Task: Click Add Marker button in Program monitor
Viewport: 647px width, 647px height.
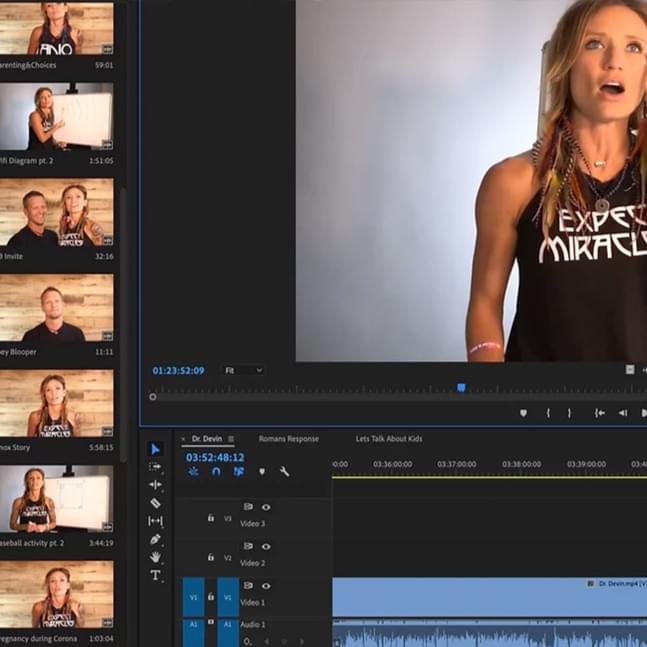Action: [523, 412]
